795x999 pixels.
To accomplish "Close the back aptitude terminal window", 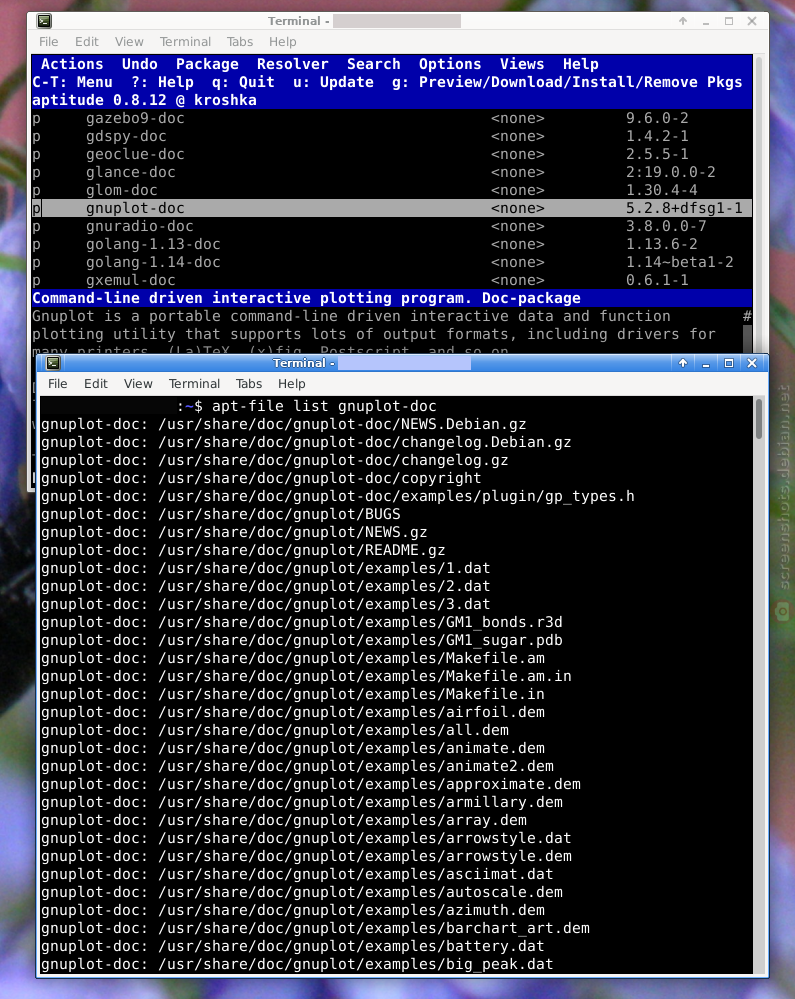I will coord(752,21).
